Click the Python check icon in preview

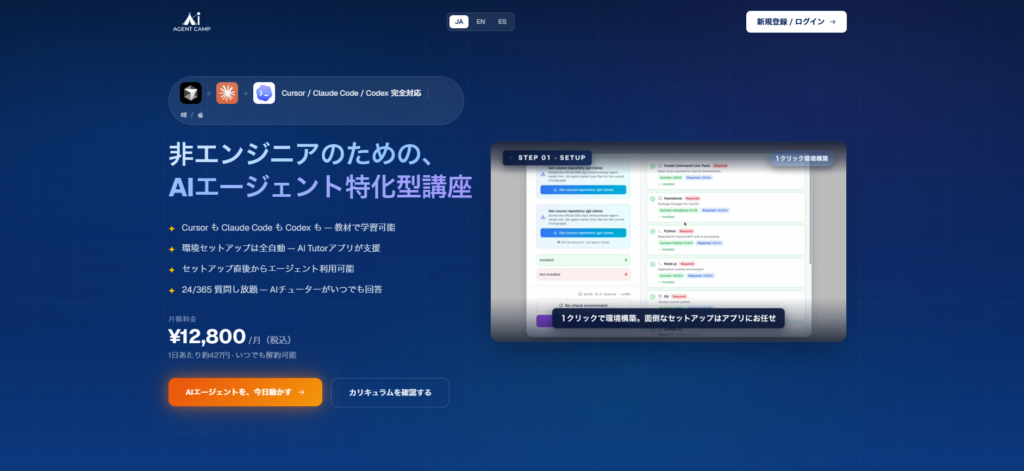click(x=652, y=231)
